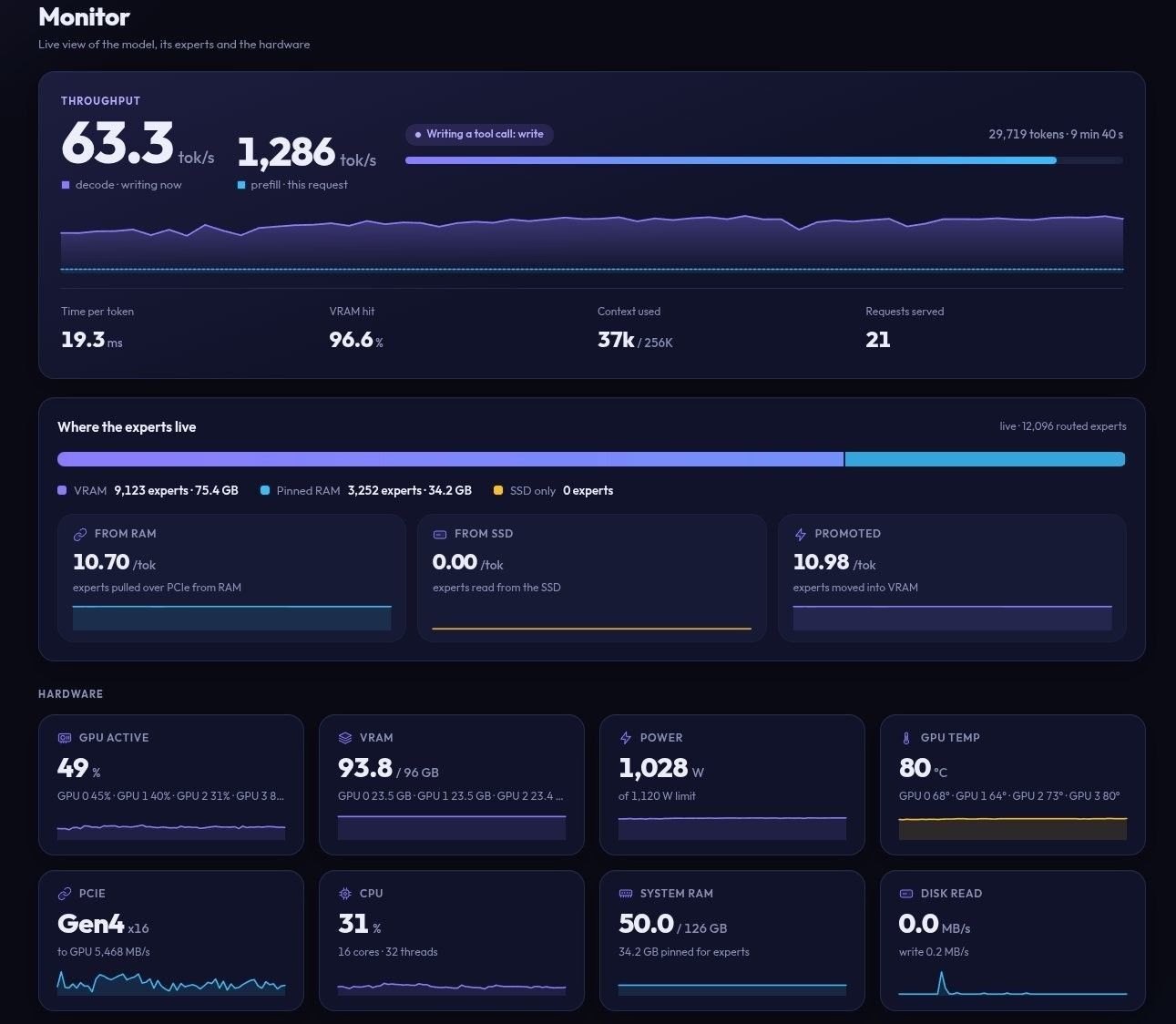1176x1024 pixels.
Task: Click the link icon beside FROM RAM
Action: click(79, 535)
